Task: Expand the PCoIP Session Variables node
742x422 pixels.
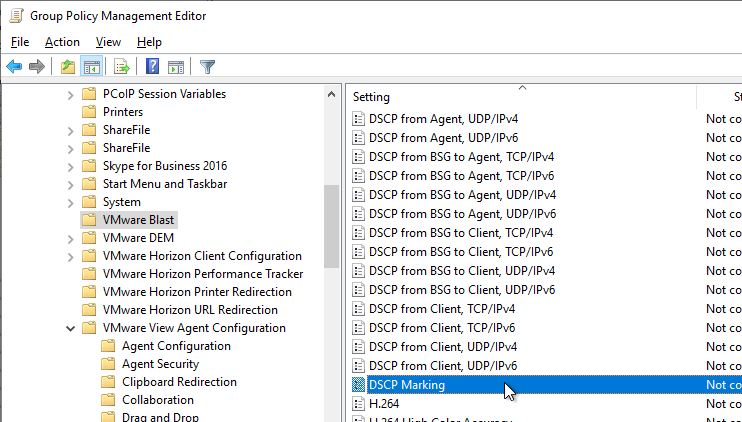Action: pos(71,95)
